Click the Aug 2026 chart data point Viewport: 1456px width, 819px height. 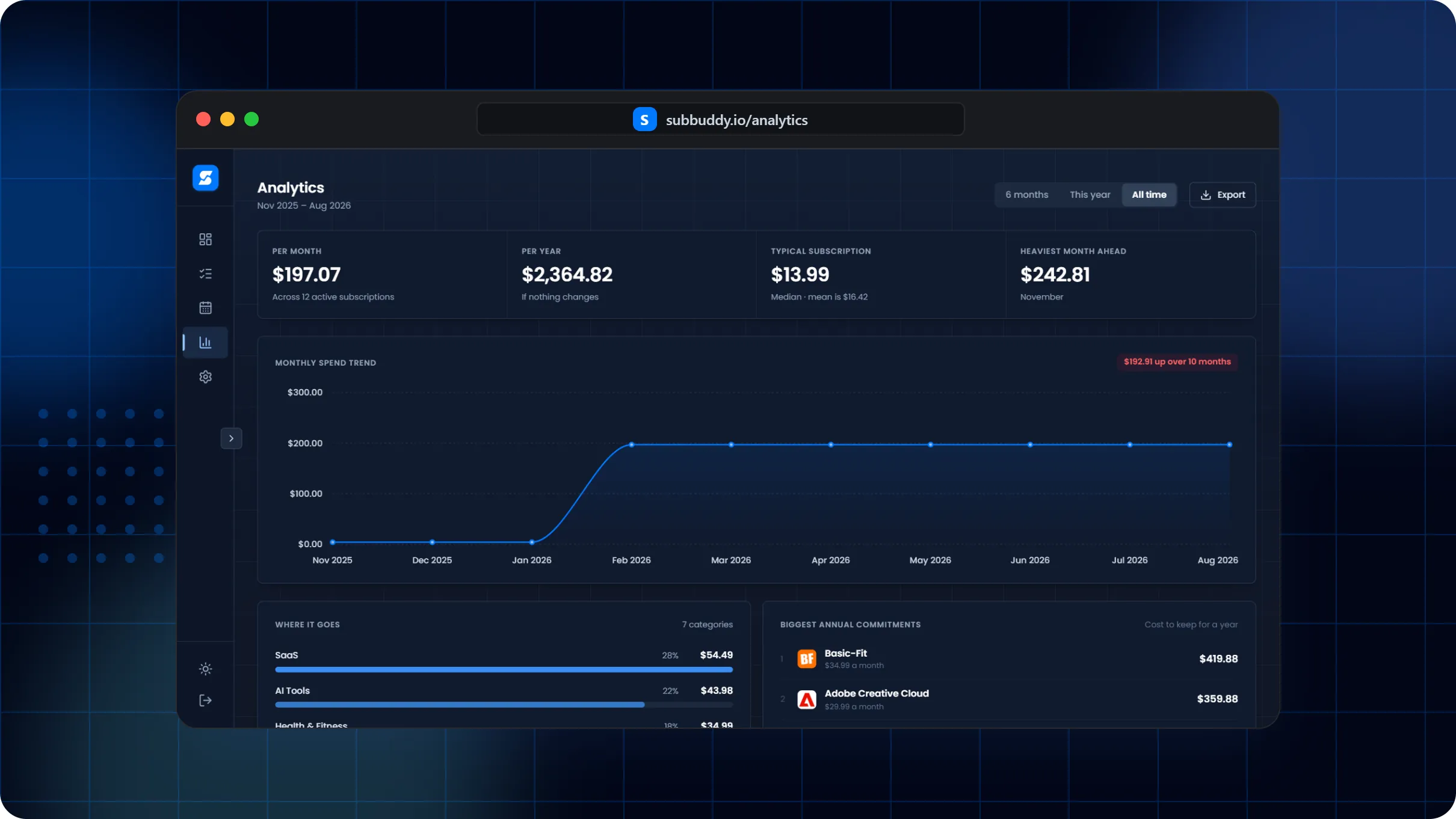1229,445
